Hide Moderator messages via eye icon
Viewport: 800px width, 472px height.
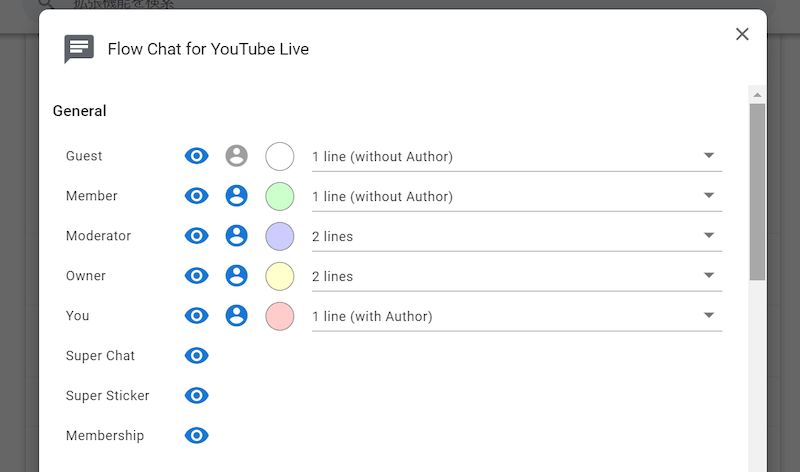197,236
